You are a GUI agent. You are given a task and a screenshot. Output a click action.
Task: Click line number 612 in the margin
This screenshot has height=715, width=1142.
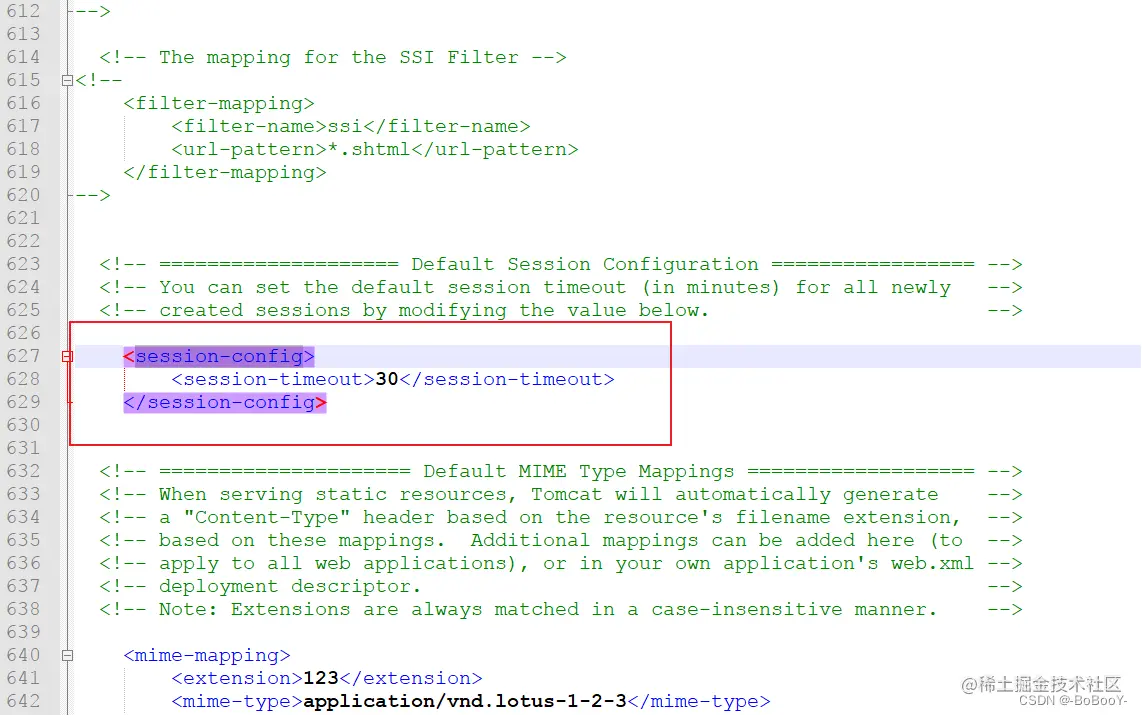click(x=23, y=12)
